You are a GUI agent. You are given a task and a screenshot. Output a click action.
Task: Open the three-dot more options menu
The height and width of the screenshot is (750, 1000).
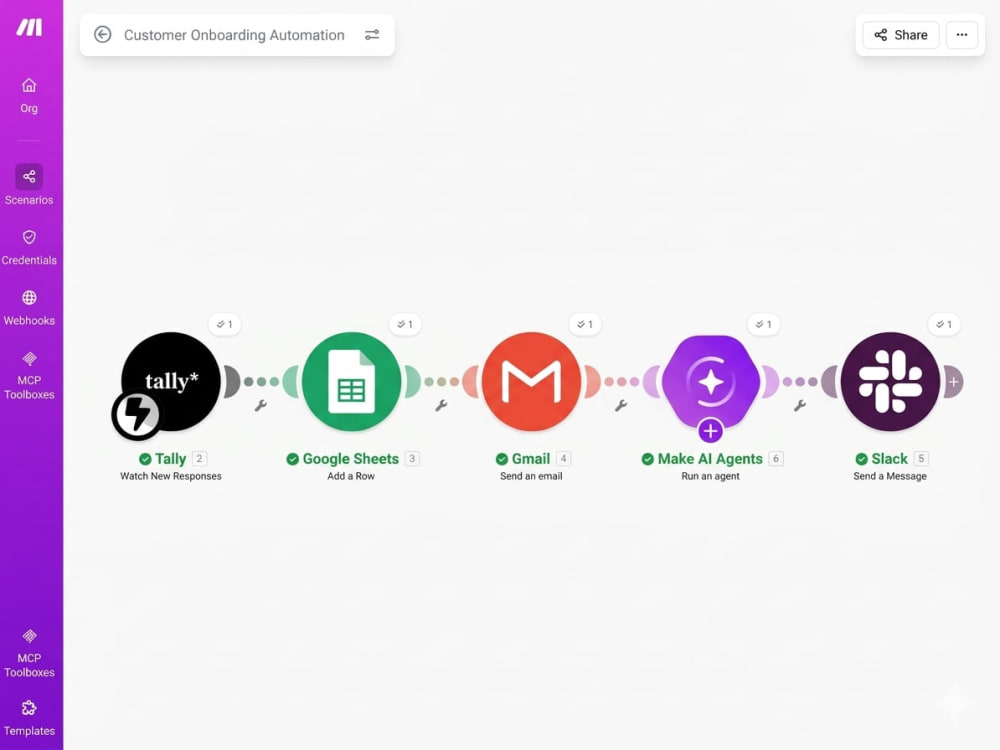pyautogui.click(x=962, y=35)
